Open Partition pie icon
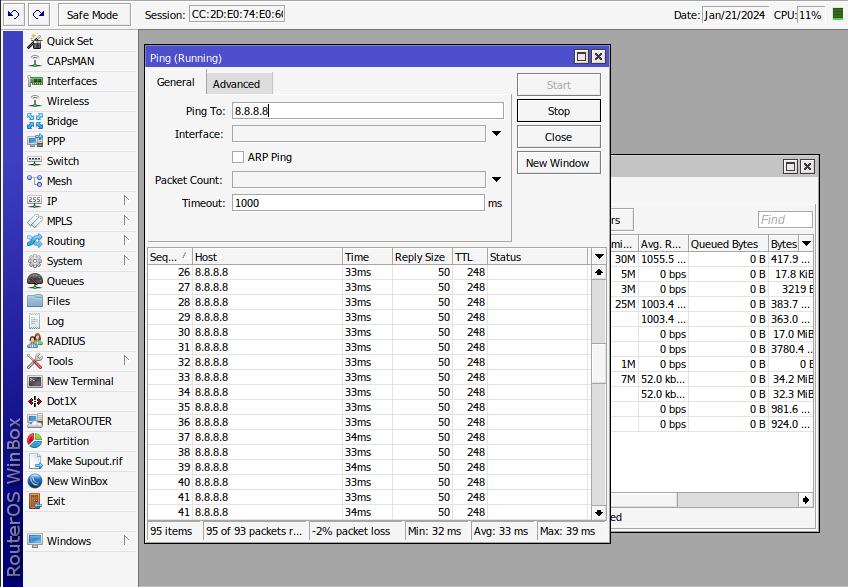 pyautogui.click(x=35, y=441)
